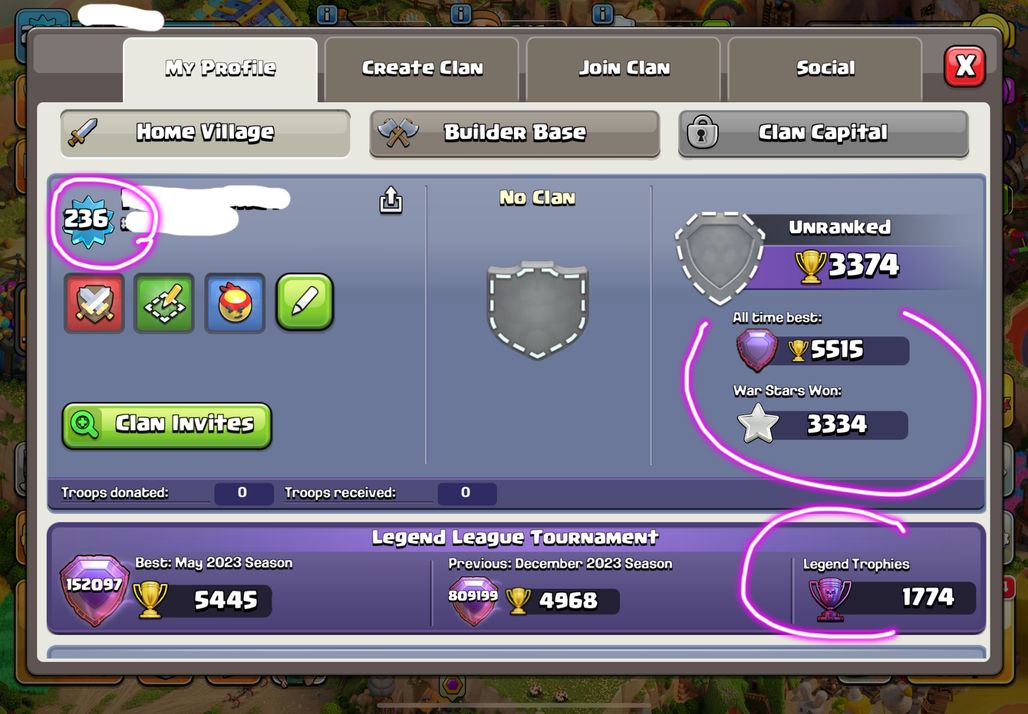Go to the Social tab
The image size is (1028, 714).
point(825,68)
